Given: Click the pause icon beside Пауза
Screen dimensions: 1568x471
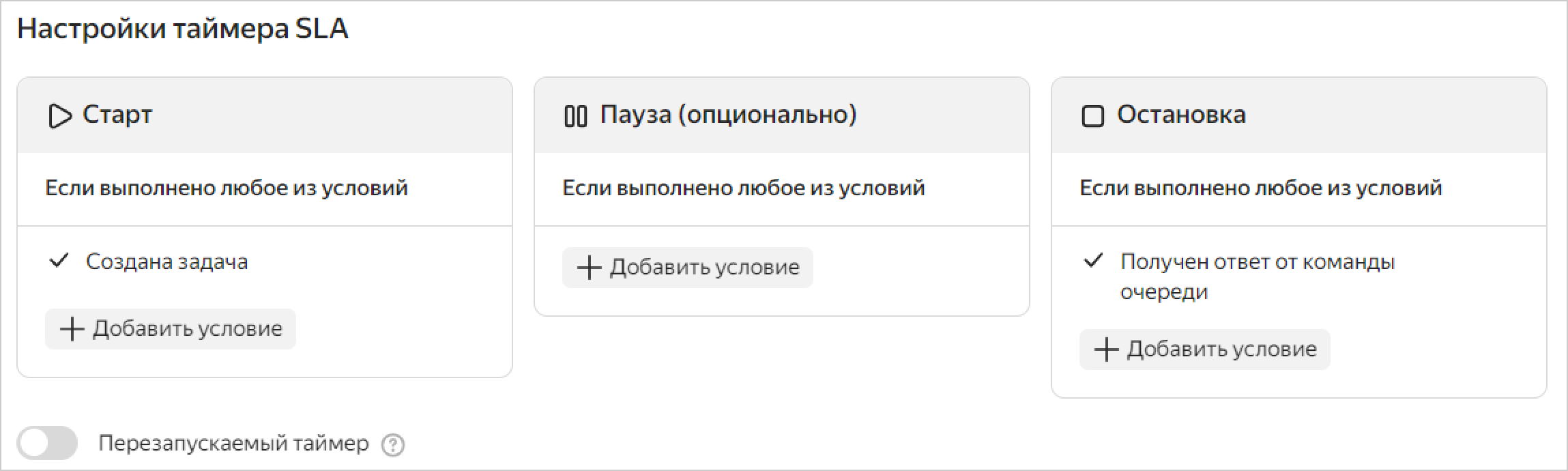Looking at the screenshot, I should pyautogui.click(x=575, y=116).
